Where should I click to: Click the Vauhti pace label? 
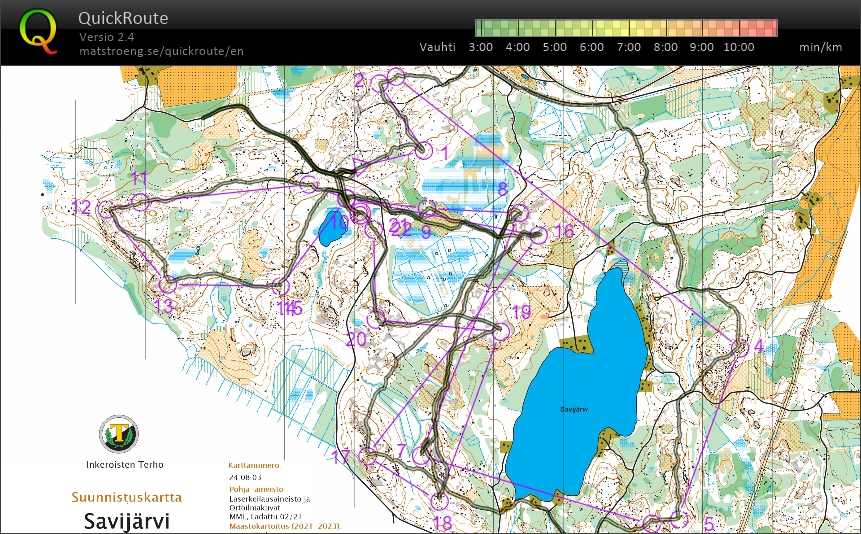pyautogui.click(x=437, y=47)
